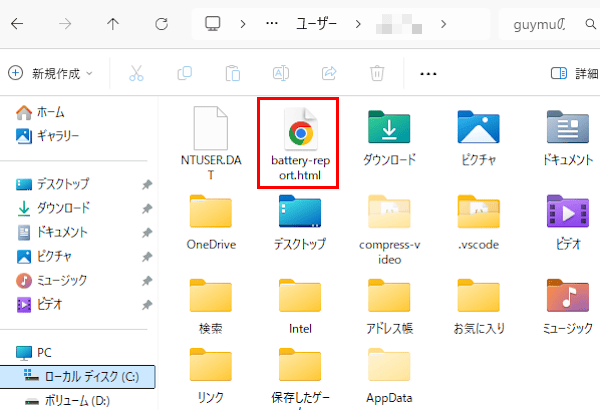Image resolution: width=600 pixels, height=410 pixels.
Task: Select the 検索 folder
Action: point(211,307)
